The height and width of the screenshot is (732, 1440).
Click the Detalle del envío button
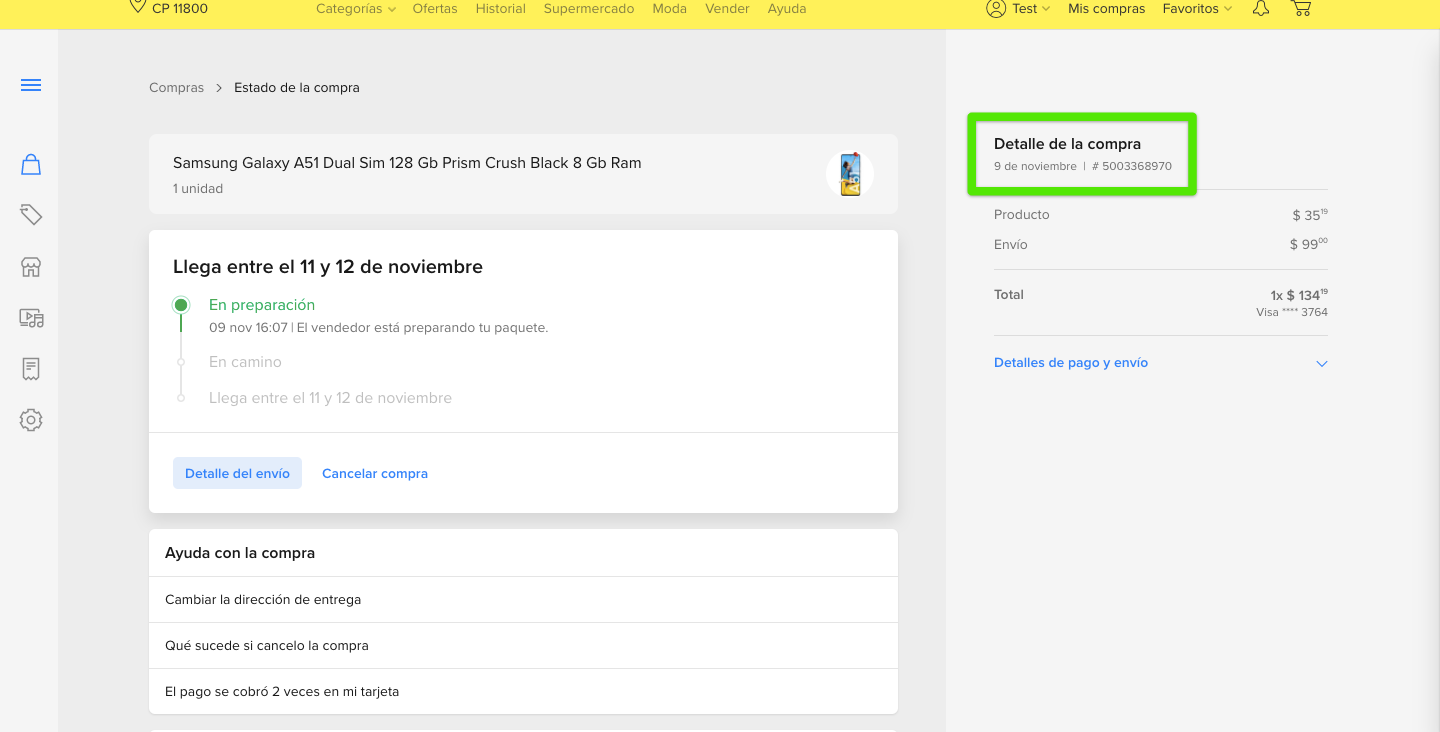(x=237, y=473)
